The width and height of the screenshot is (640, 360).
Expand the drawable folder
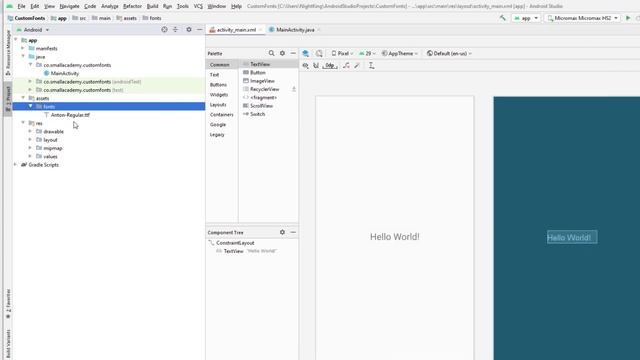click(30, 131)
